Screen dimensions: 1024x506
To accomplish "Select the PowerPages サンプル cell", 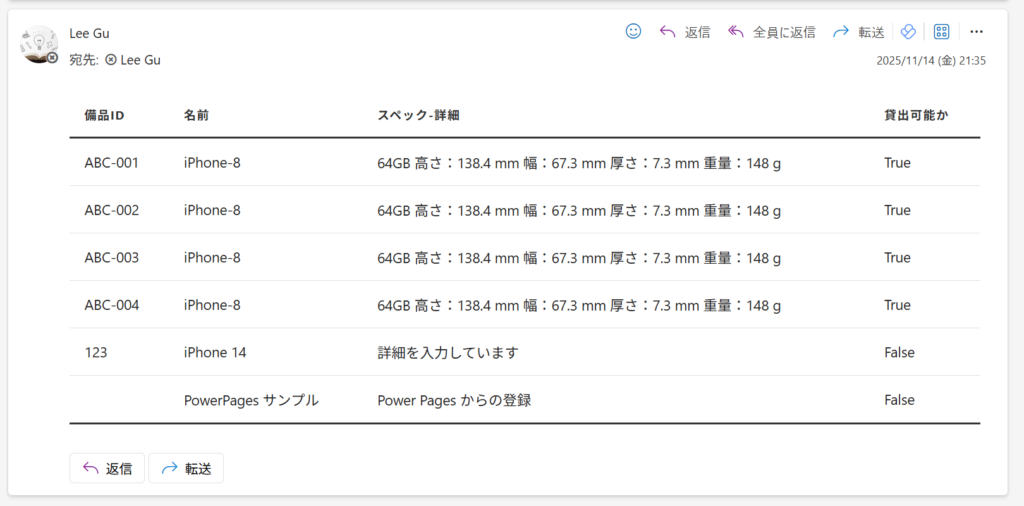I will [251, 400].
